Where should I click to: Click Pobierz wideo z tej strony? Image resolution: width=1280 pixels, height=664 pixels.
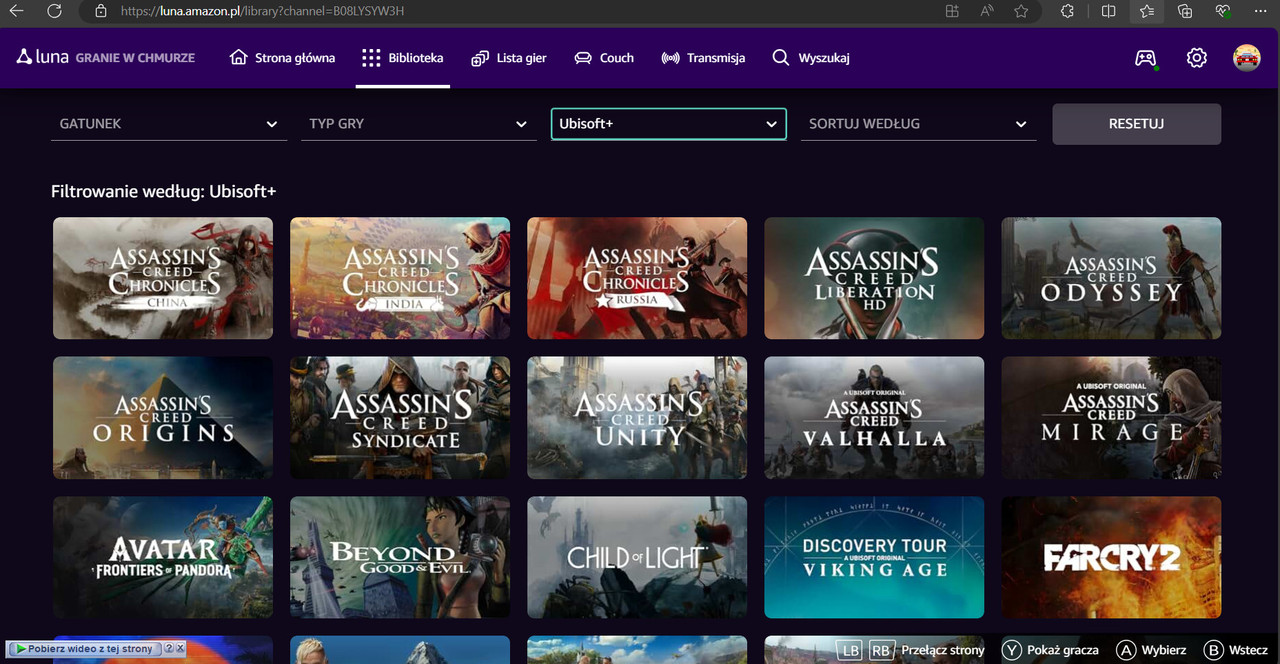point(84,649)
